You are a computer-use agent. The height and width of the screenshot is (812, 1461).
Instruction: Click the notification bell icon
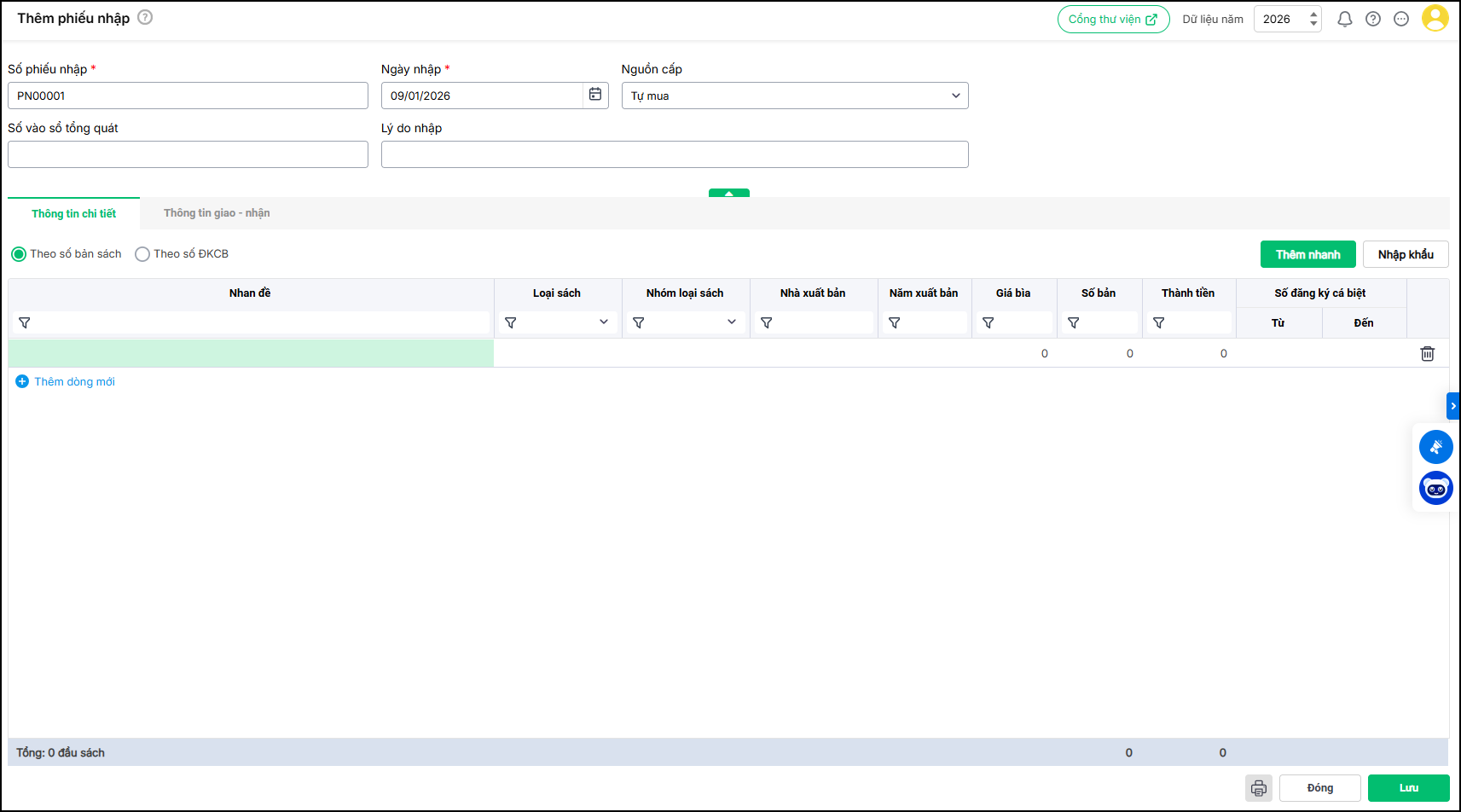(x=1344, y=19)
